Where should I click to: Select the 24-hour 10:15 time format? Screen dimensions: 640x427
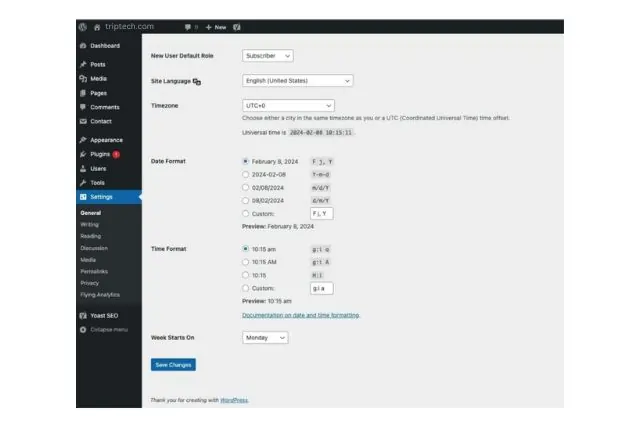(x=245, y=275)
